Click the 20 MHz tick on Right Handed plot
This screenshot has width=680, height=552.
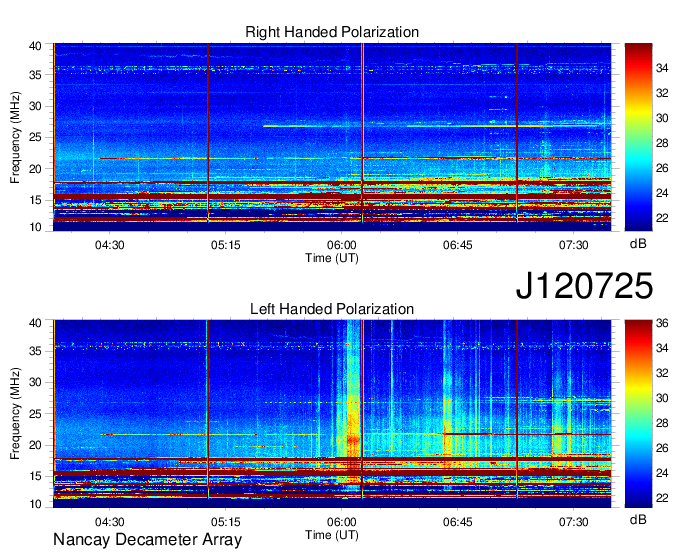[35, 169]
